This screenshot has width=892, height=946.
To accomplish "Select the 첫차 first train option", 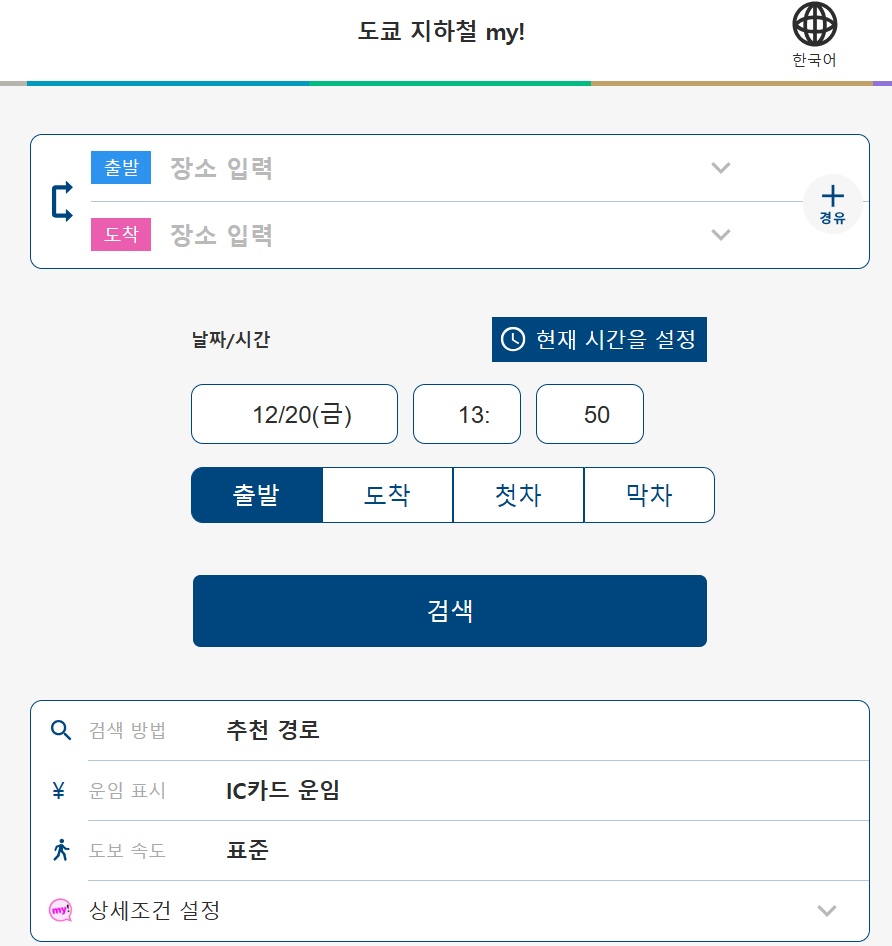I will 518,494.
